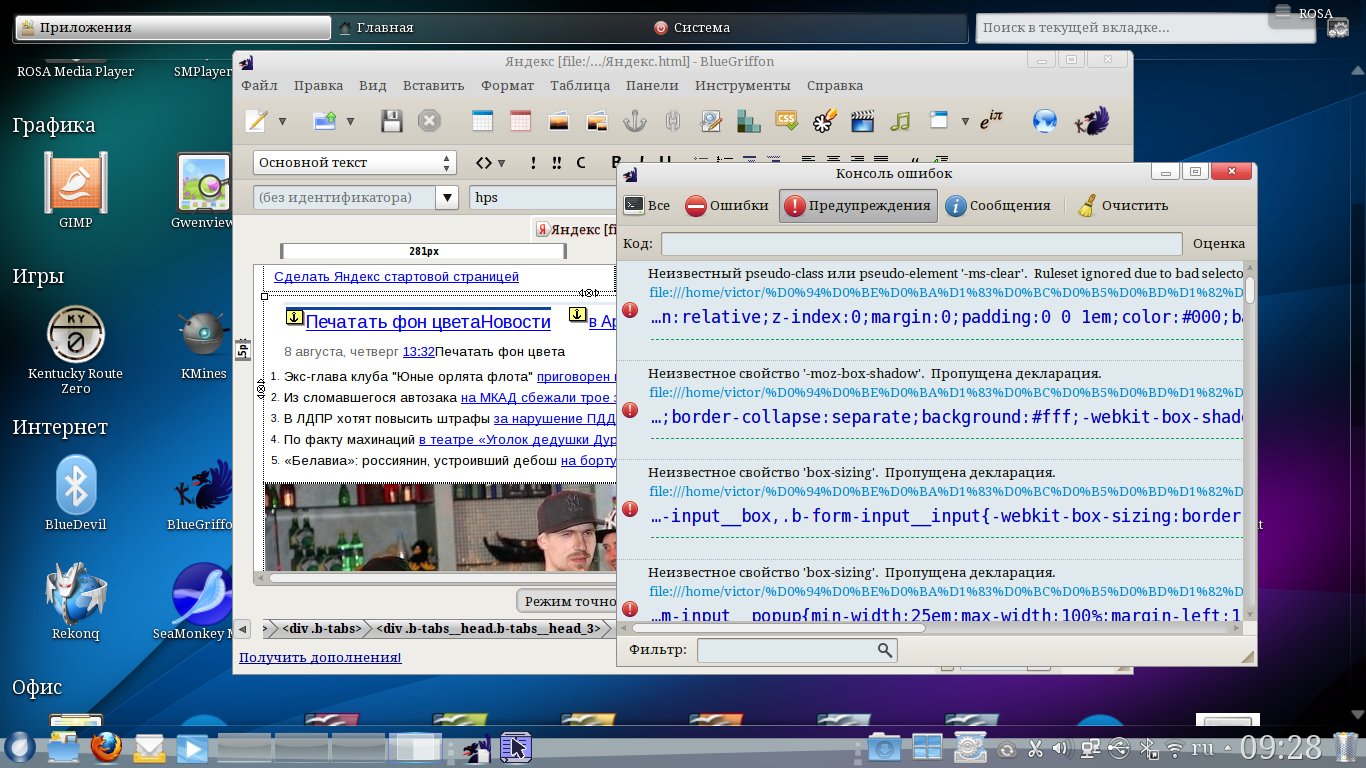
Task: Toggle the Предупреждения warnings filter
Action: pyautogui.click(x=858, y=206)
